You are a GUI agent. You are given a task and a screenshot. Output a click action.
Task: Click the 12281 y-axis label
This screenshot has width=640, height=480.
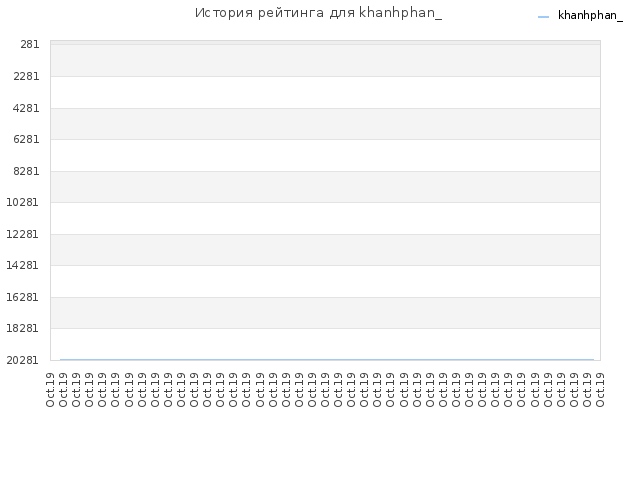22,234
